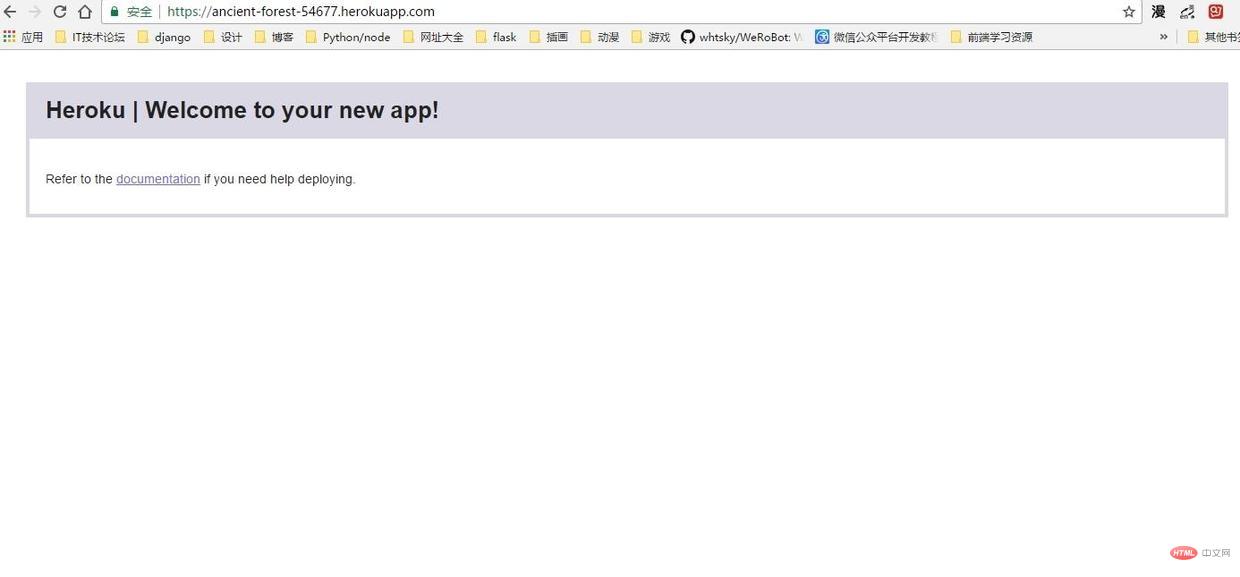Screen dimensions: 1240x577
Task: Open the 网址大全 bookmark folder
Action: coord(433,37)
